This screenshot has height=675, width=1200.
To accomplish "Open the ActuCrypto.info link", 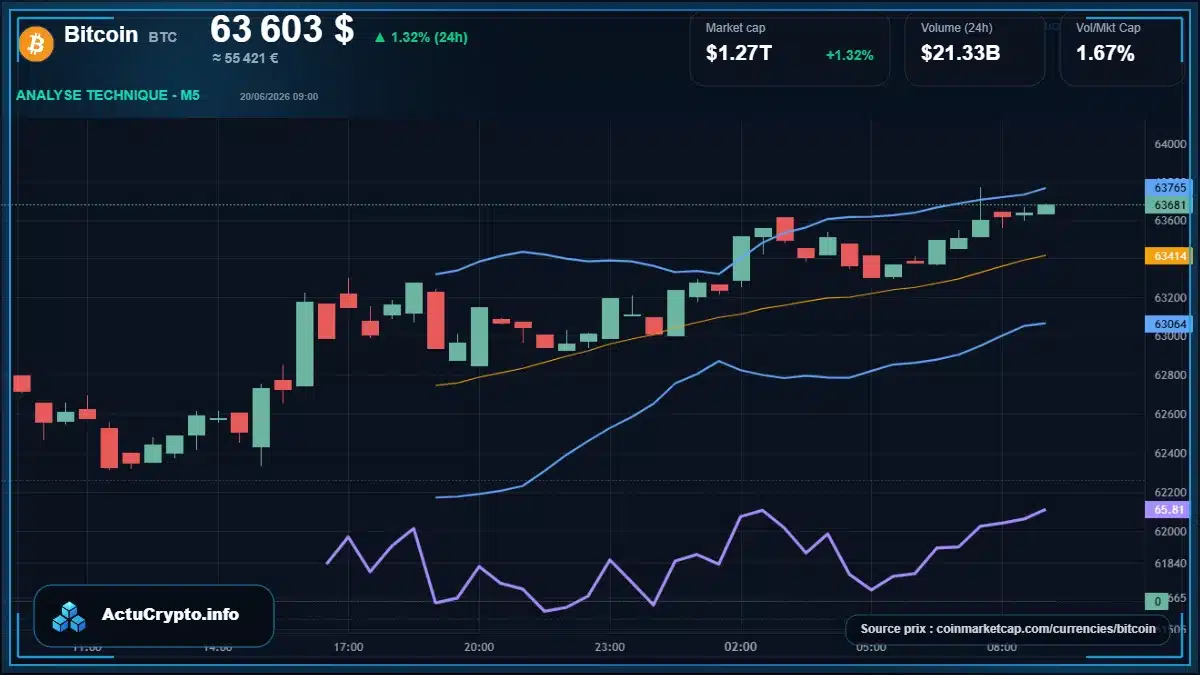I will [x=170, y=615].
